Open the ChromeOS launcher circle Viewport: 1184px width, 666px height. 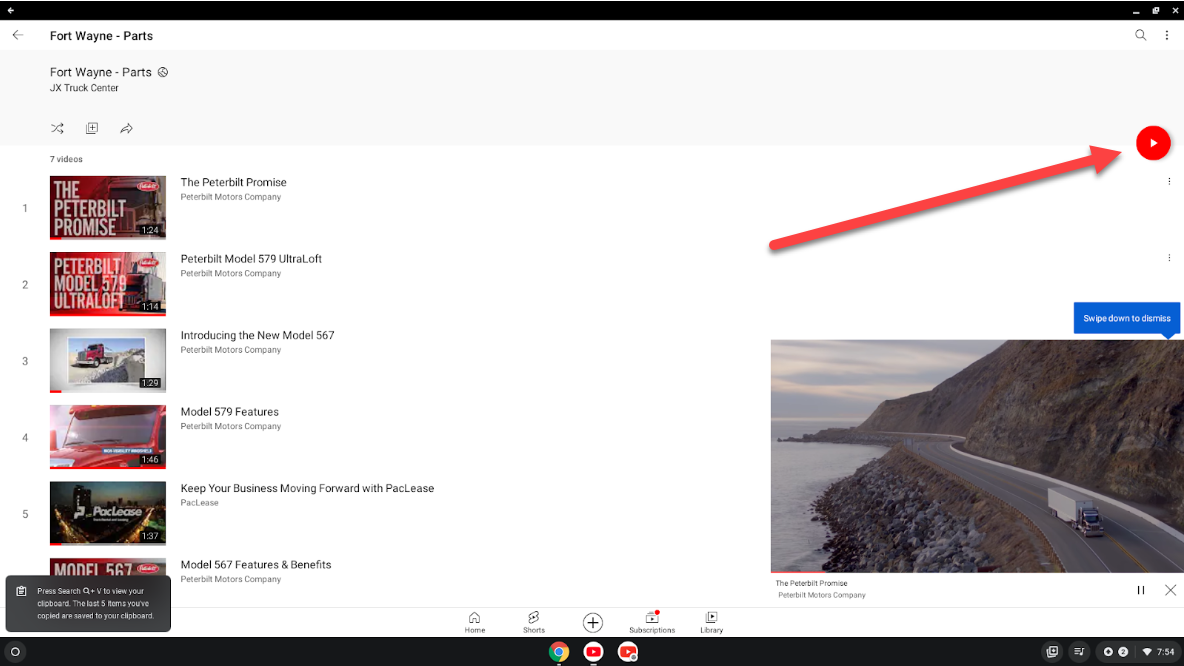click(x=15, y=652)
